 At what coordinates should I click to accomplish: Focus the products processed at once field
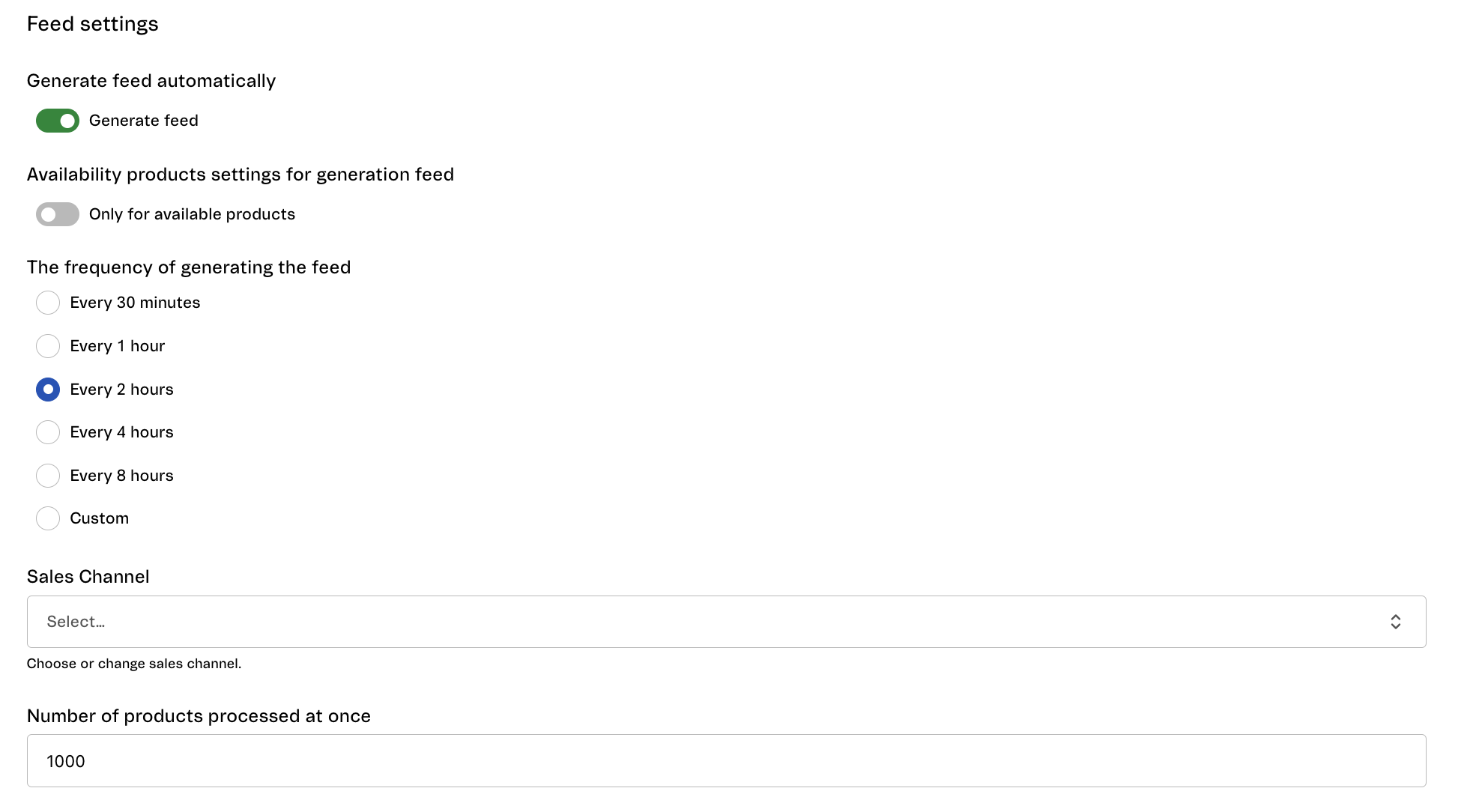(726, 761)
